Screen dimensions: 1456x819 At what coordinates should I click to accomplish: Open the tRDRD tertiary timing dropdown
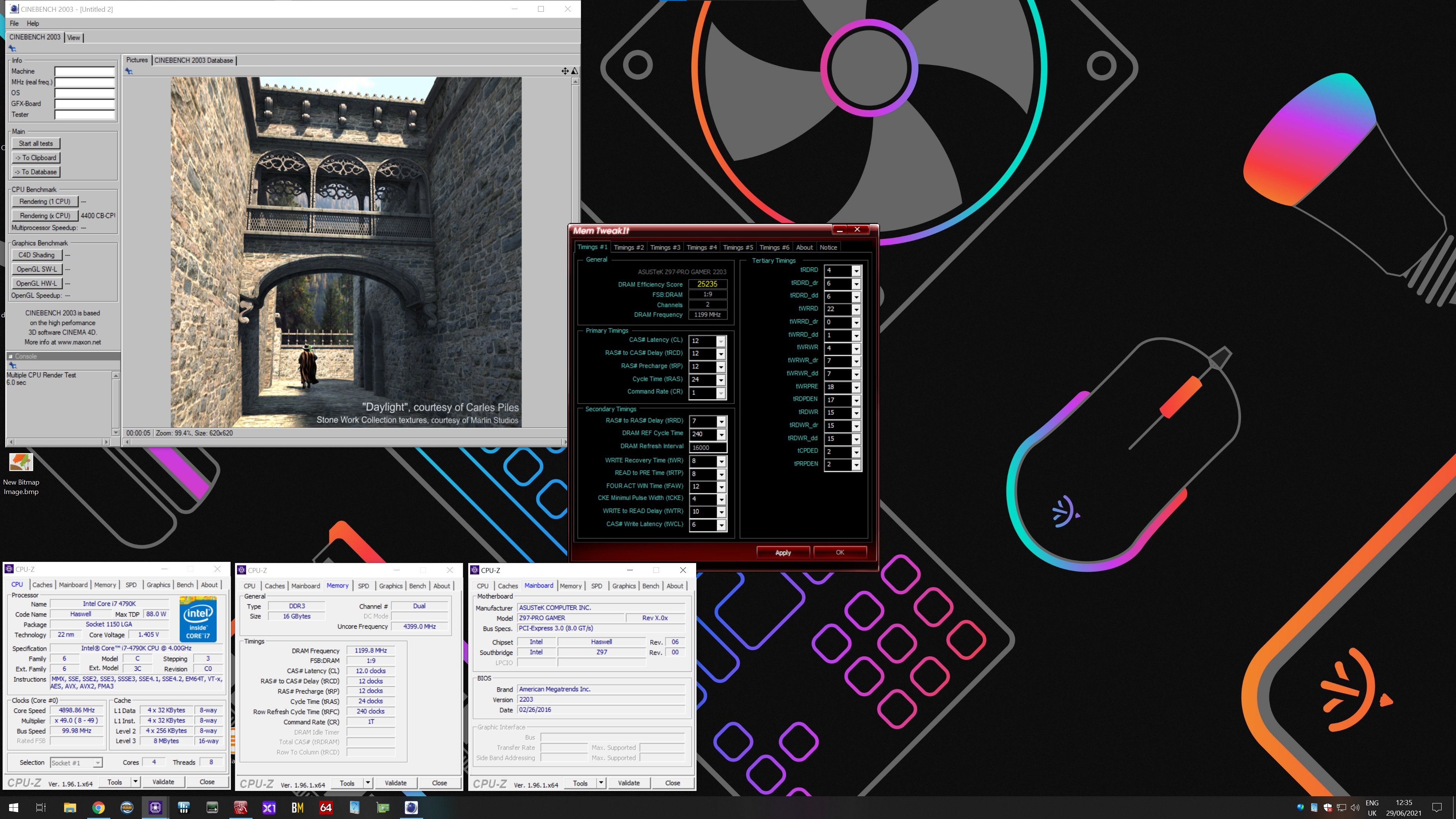856,271
